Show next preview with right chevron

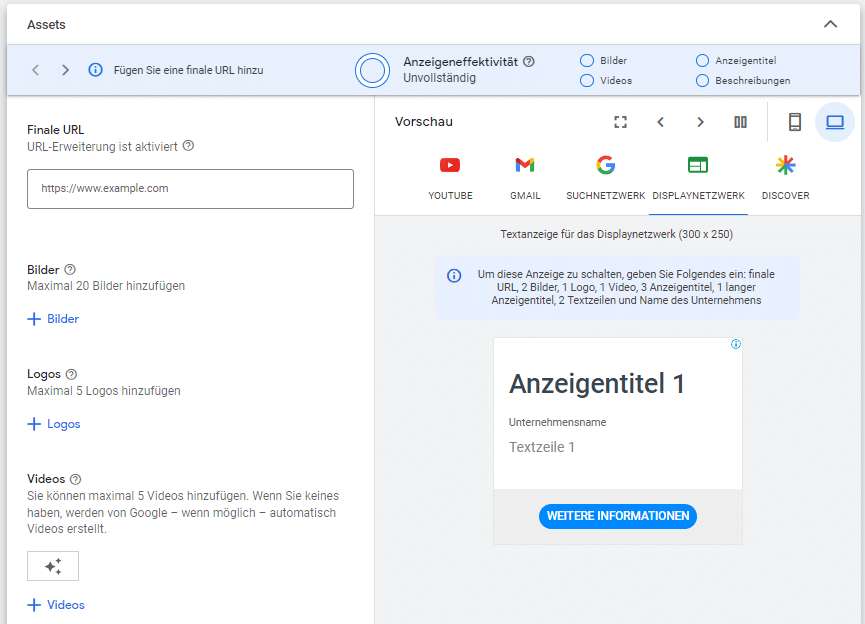[701, 122]
